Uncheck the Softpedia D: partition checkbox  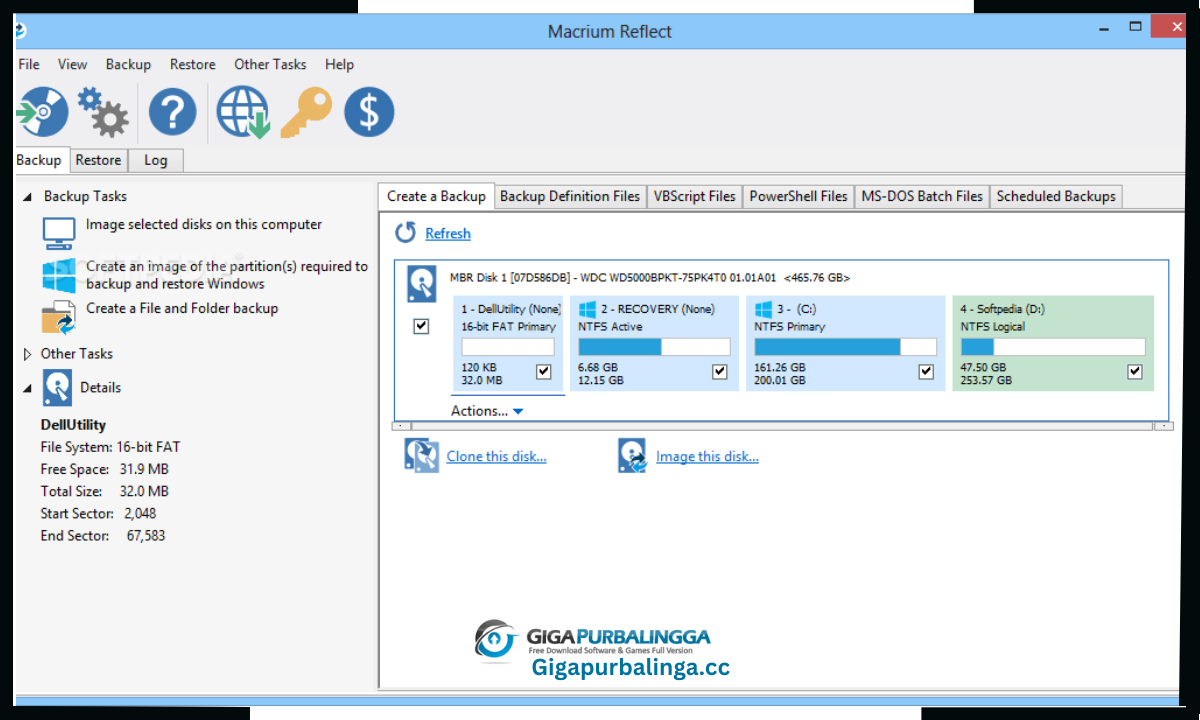[1135, 372]
